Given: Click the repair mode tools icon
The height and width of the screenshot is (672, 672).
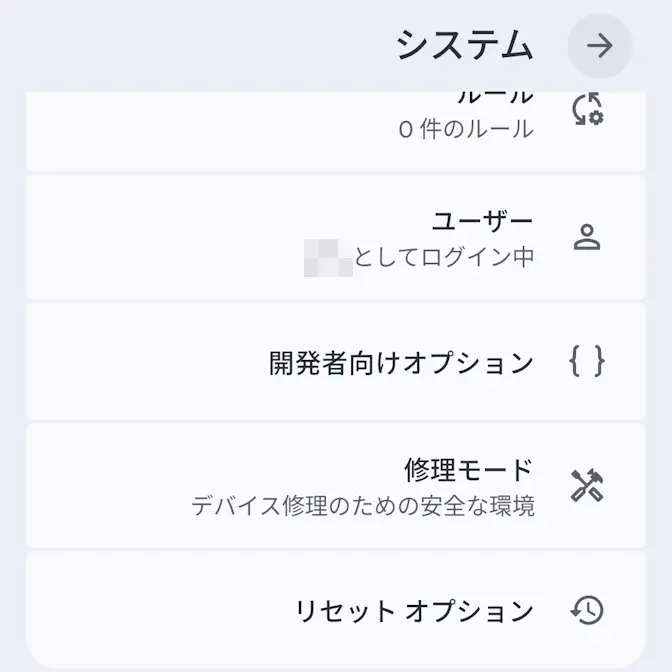Looking at the screenshot, I should point(587,486).
